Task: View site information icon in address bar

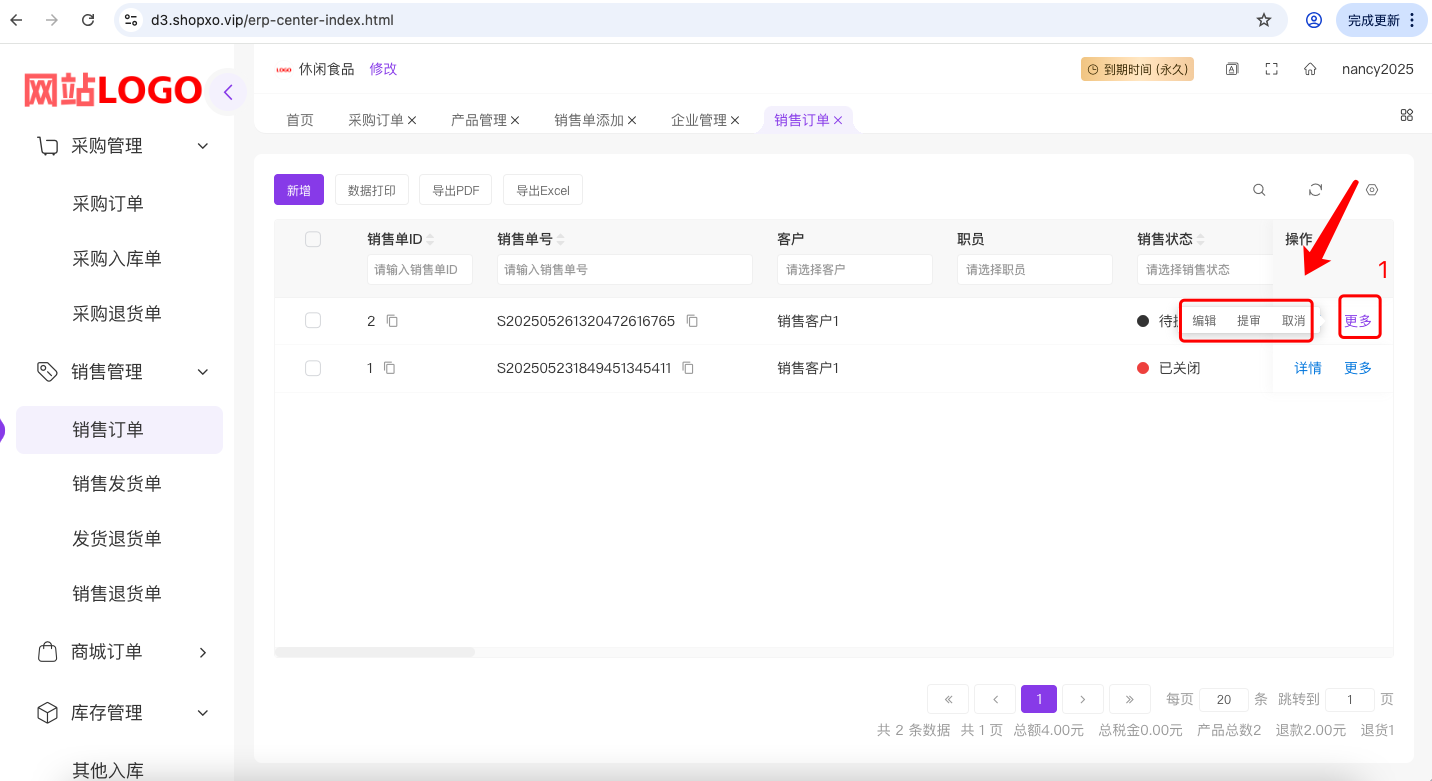Action: point(130,20)
